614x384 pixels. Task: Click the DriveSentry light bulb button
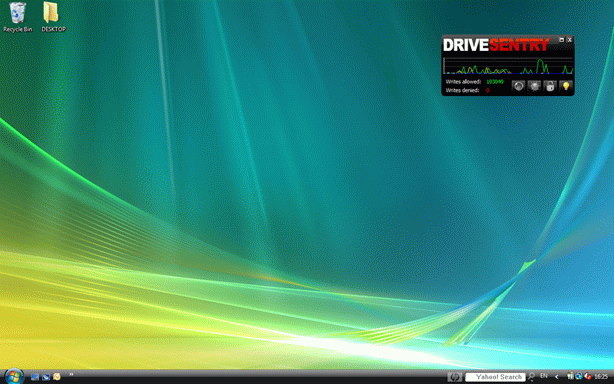click(x=566, y=86)
